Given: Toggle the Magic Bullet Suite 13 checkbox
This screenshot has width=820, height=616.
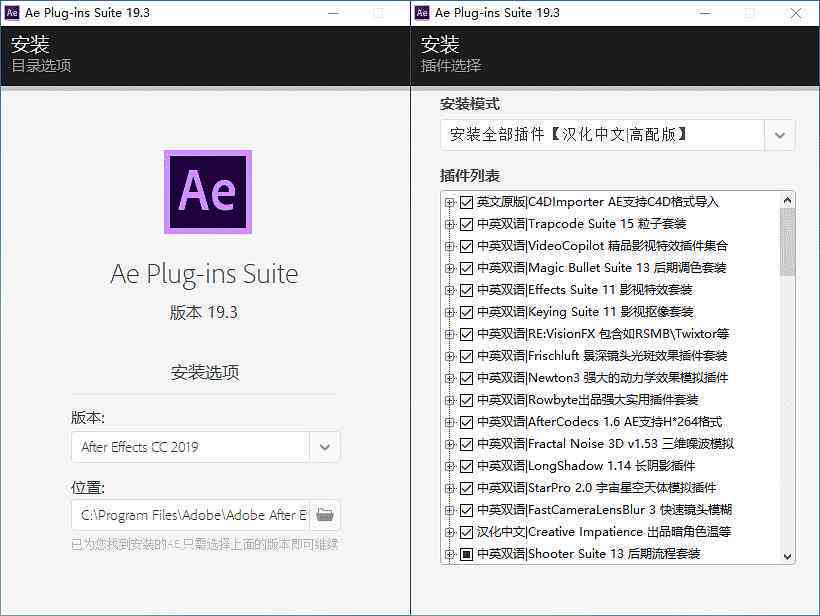Looking at the screenshot, I should pyautogui.click(x=466, y=268).
